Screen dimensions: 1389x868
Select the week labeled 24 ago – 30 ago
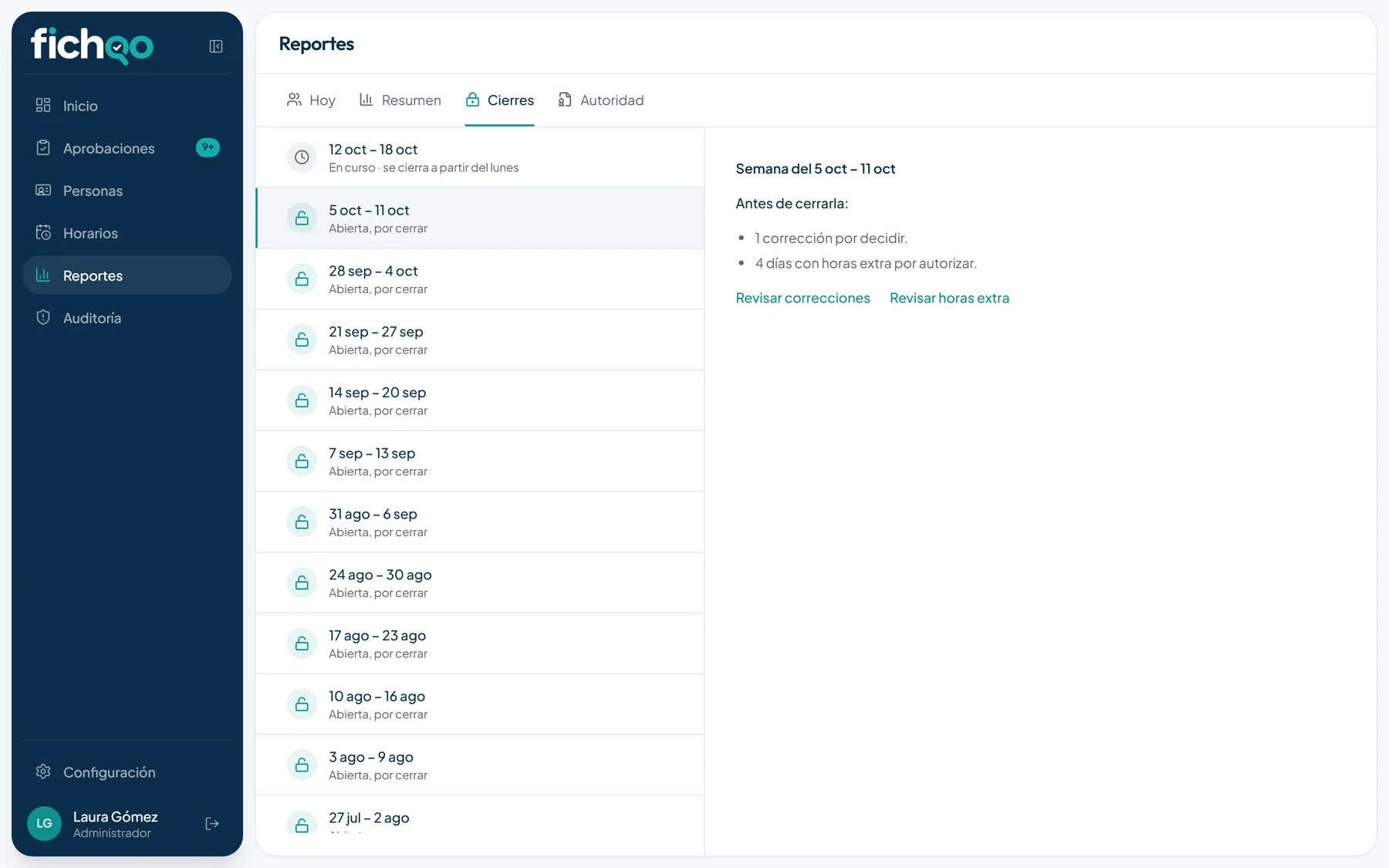click(x=480, y=583)
